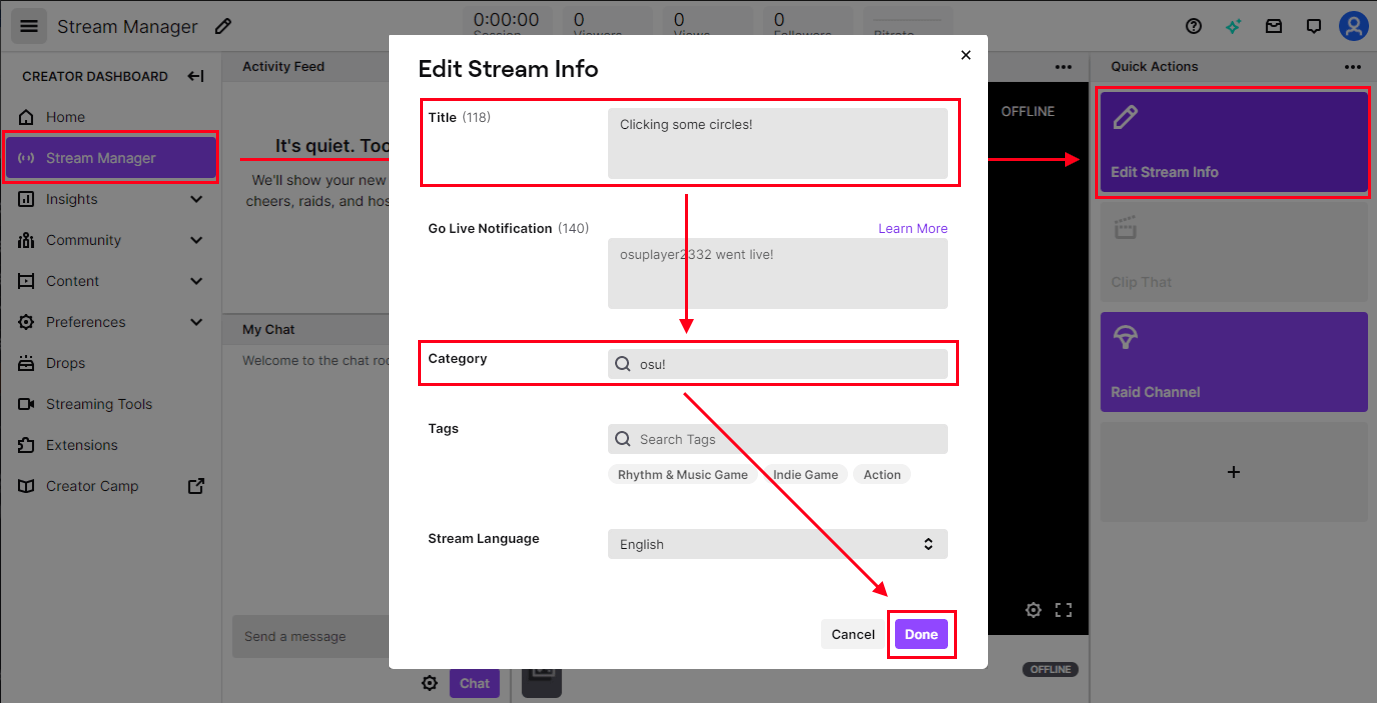Click the Raid Channel quick action
The height and width of the screenshot is (703, 1377).
1234,362
